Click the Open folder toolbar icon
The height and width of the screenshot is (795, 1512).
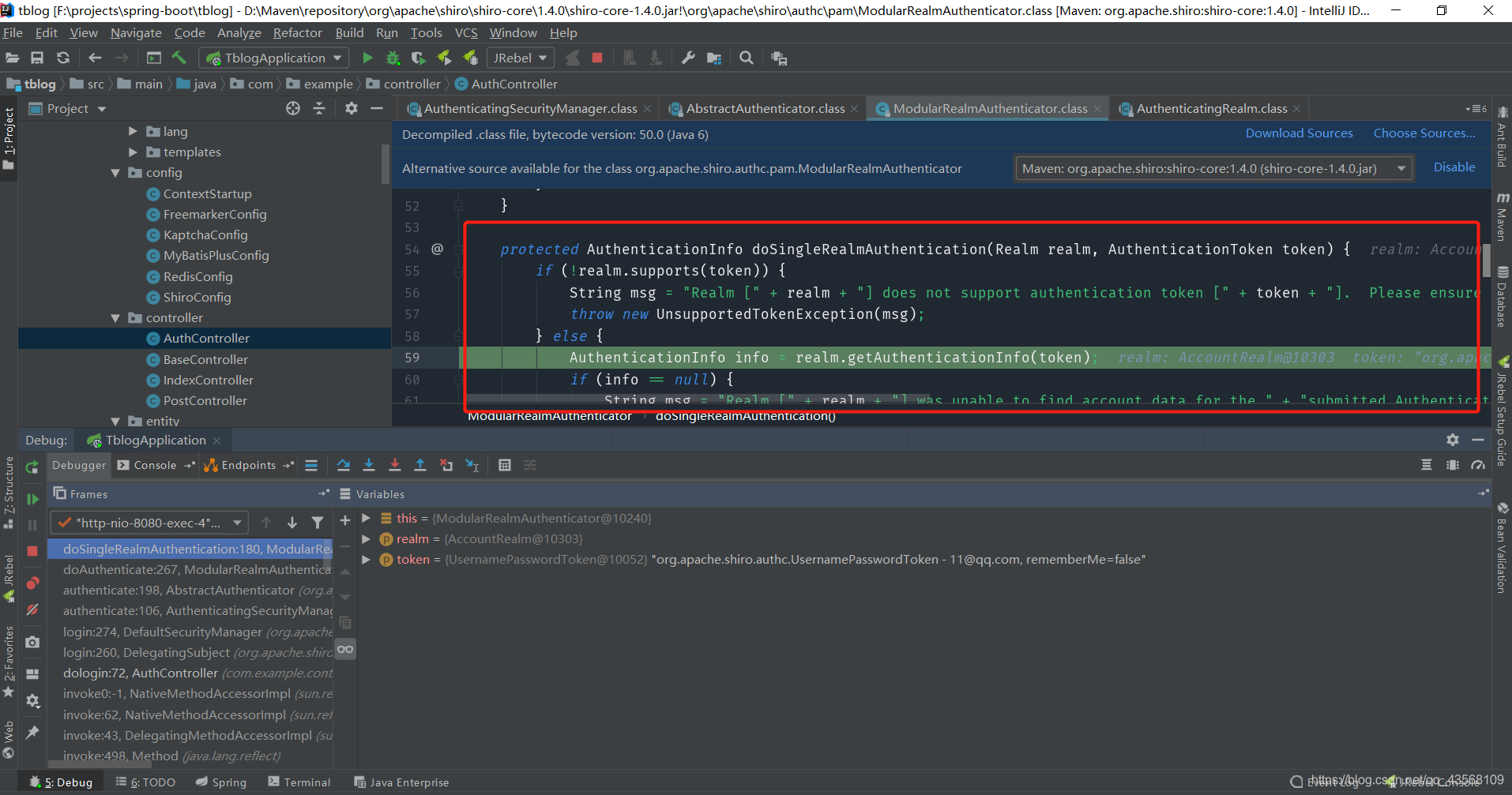tap(13, 58)
